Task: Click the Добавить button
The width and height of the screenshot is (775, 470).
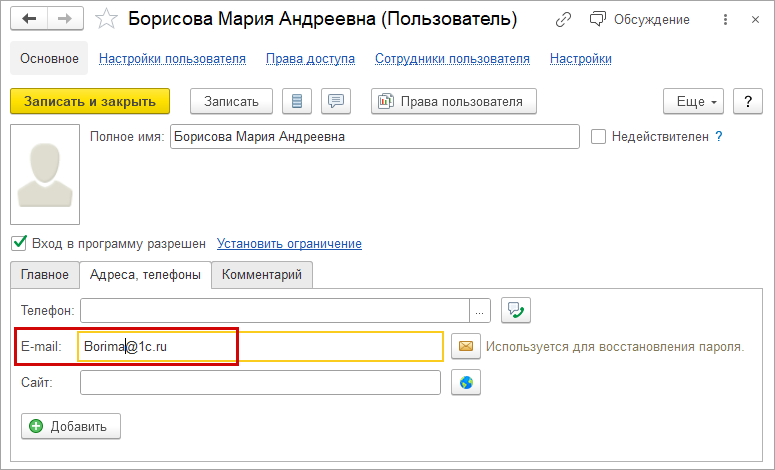Action: click(71, 426)
